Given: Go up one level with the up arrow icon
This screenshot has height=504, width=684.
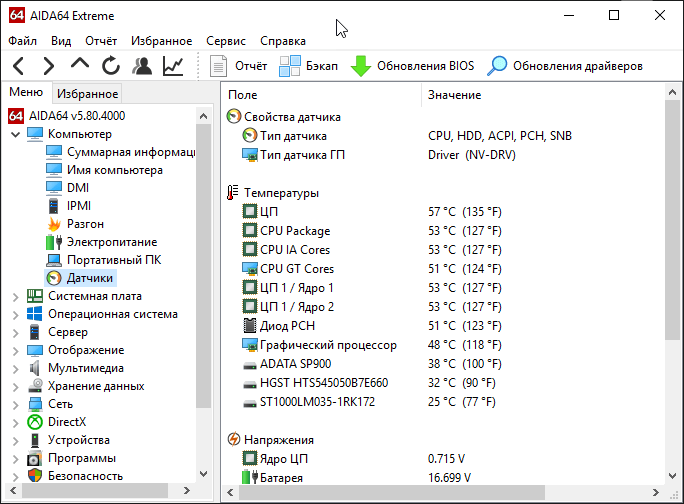Looking at the screenshot, I should (80, 64).
